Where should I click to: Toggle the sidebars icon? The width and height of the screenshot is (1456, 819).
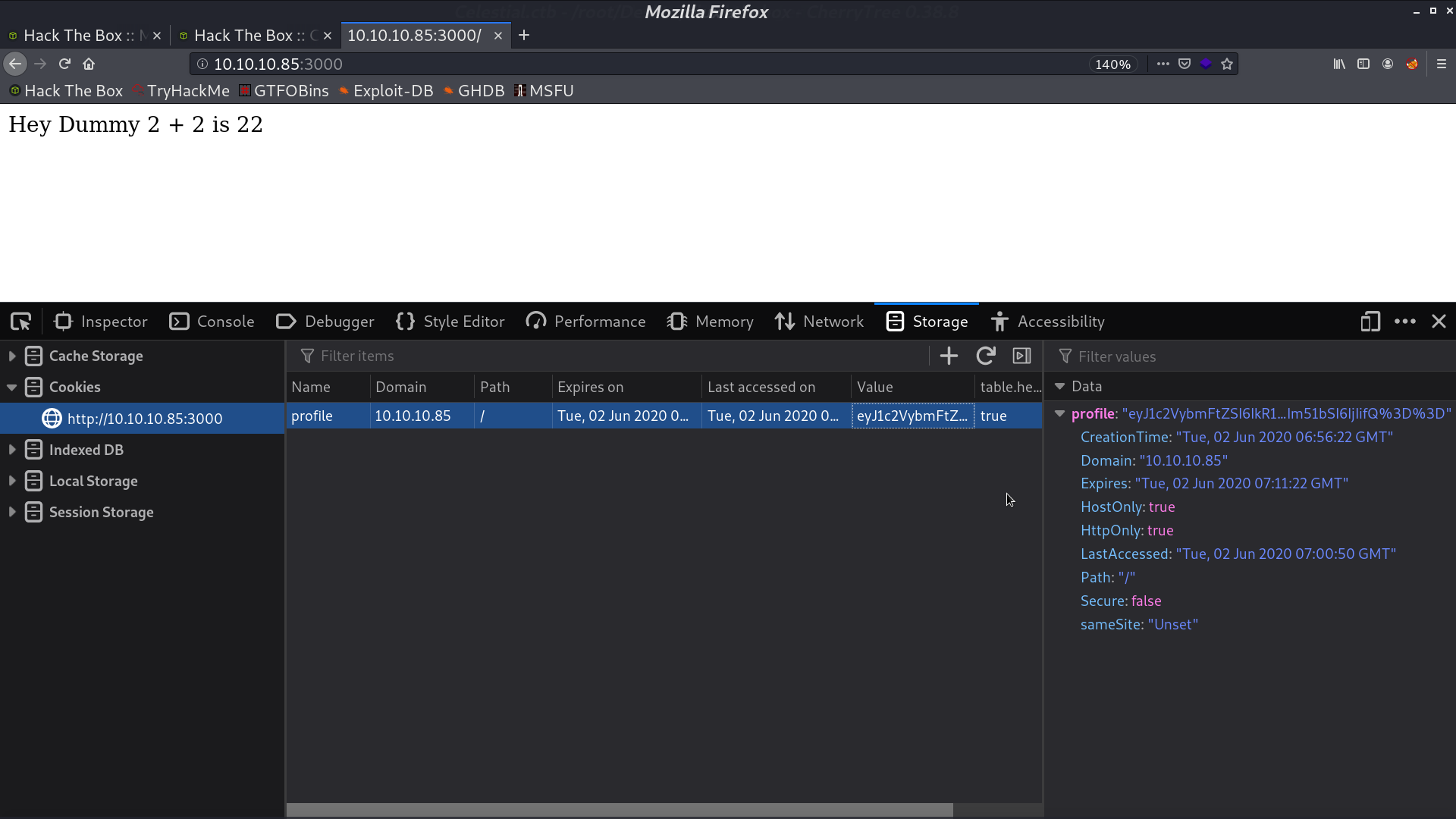pos(1363,64)
